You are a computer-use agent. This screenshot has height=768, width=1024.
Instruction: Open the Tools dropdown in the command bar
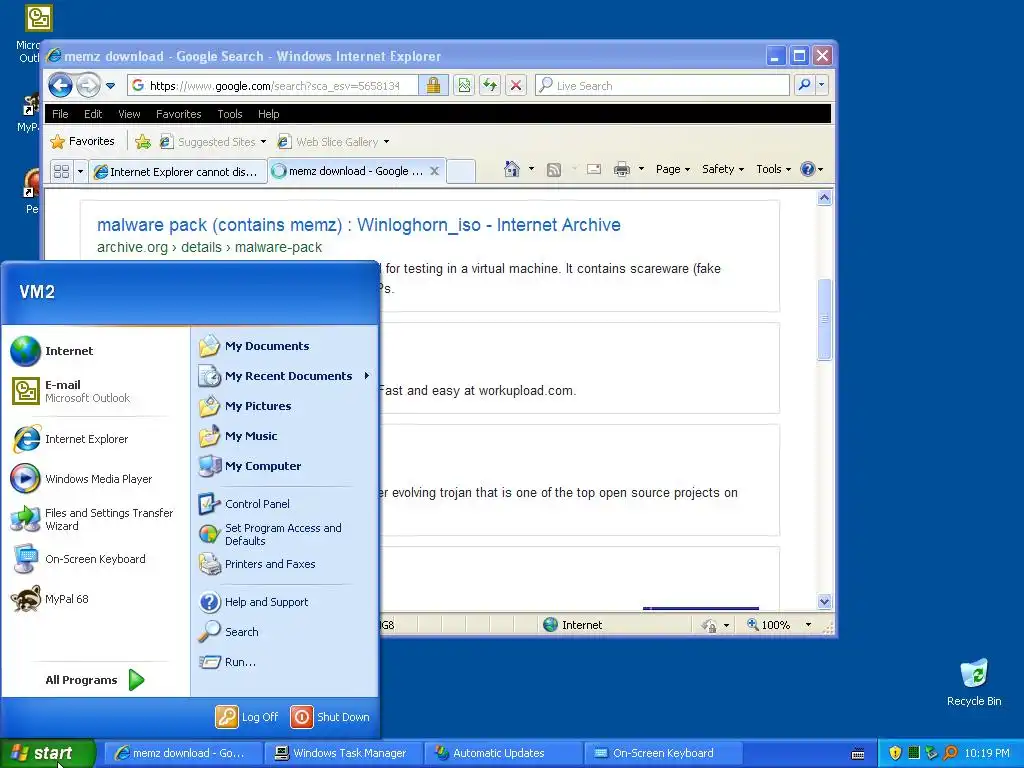tap(773, 169)
